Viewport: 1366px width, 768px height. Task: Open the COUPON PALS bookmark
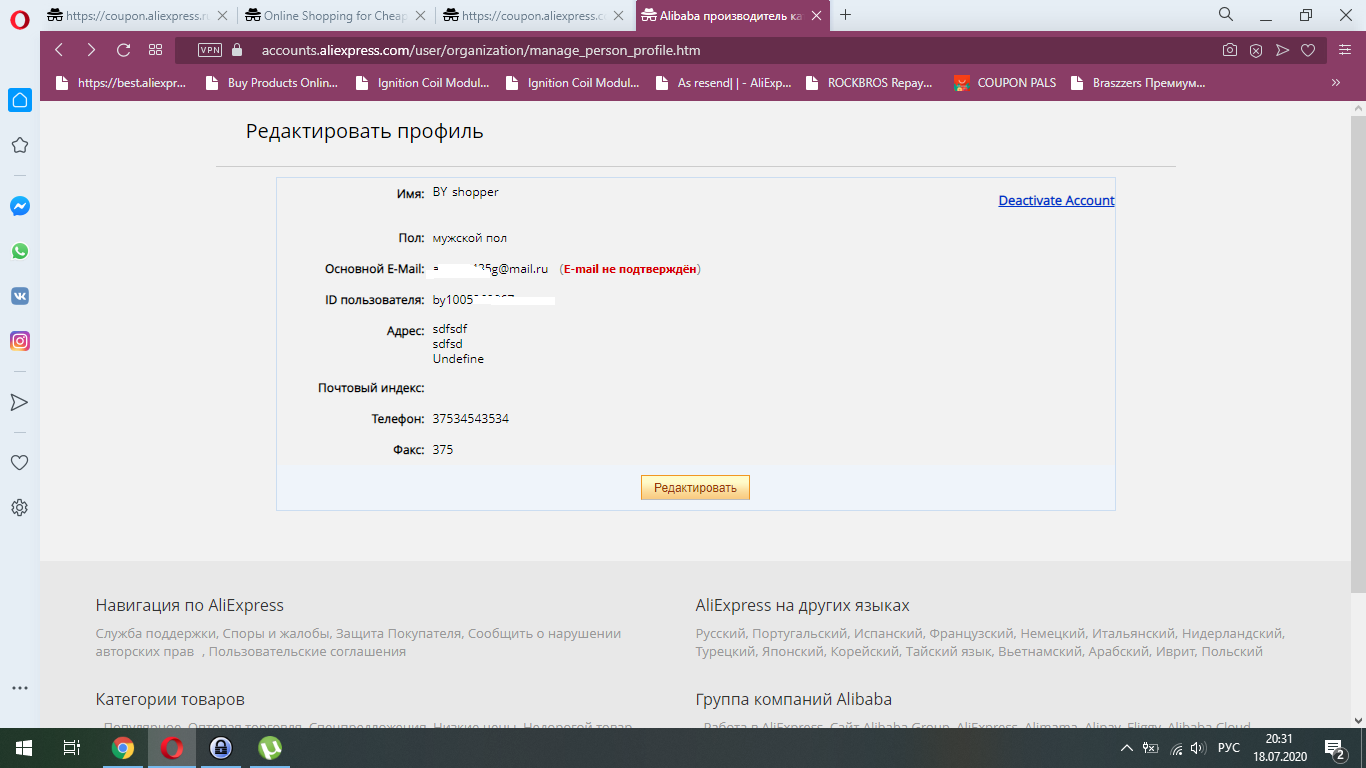(1005, 83)
